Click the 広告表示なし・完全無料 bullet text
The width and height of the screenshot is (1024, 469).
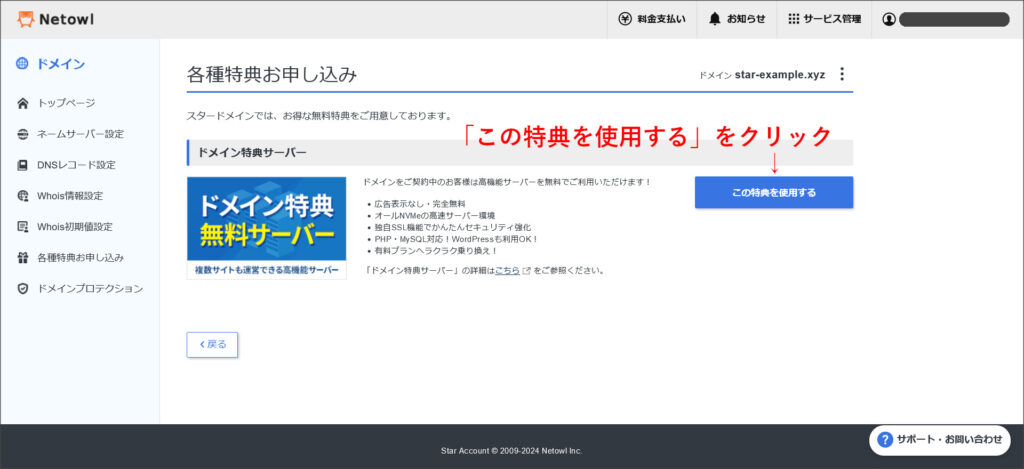(420, 204)
